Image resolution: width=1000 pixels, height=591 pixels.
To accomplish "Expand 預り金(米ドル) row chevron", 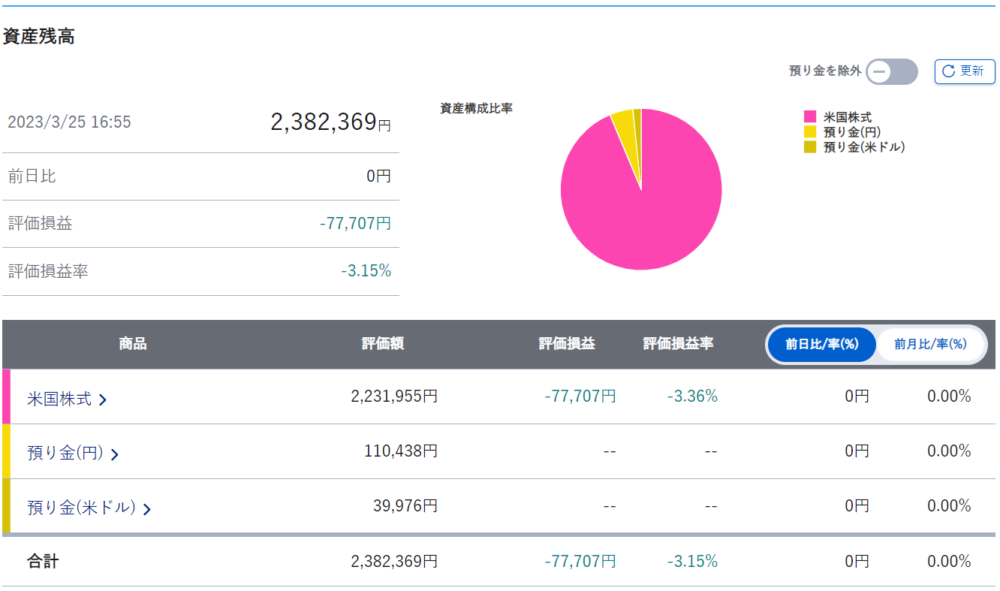I will click(147, 509).
